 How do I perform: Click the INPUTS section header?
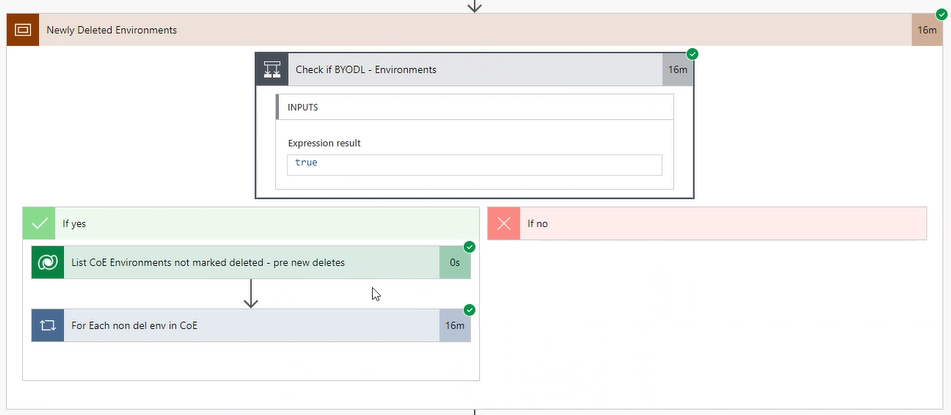click(474, 107)
